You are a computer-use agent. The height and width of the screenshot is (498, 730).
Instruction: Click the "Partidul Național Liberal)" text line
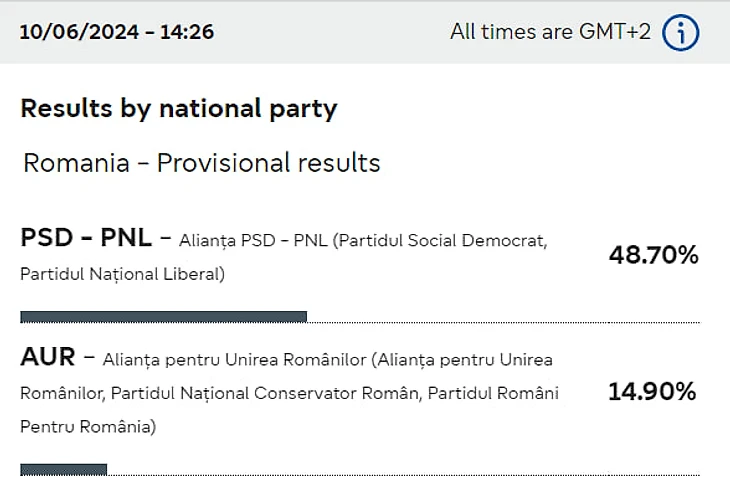(123, 274)
